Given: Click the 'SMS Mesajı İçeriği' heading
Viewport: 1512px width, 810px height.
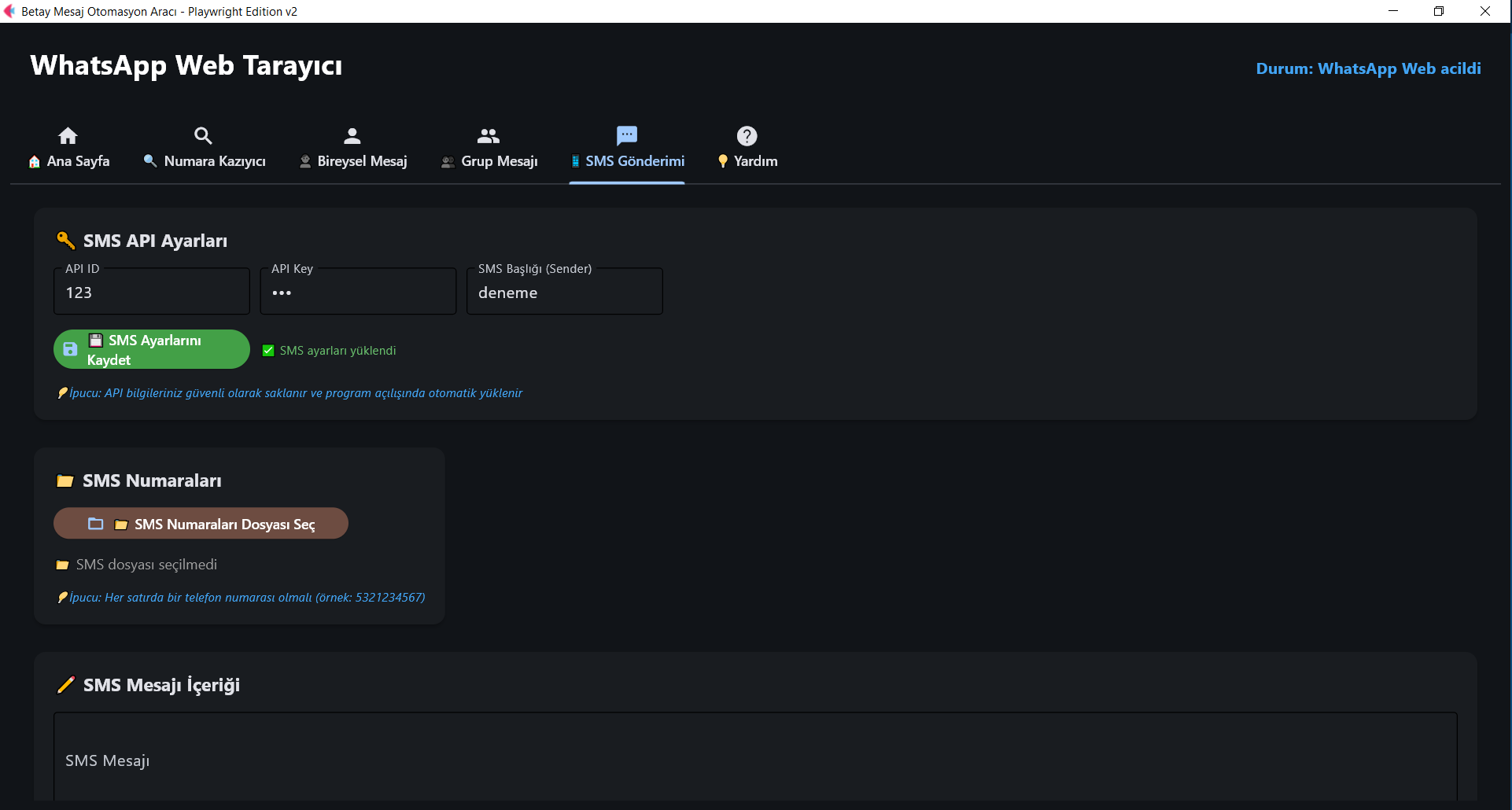Looking at the screenshot, I should click(x=161, y=685).
